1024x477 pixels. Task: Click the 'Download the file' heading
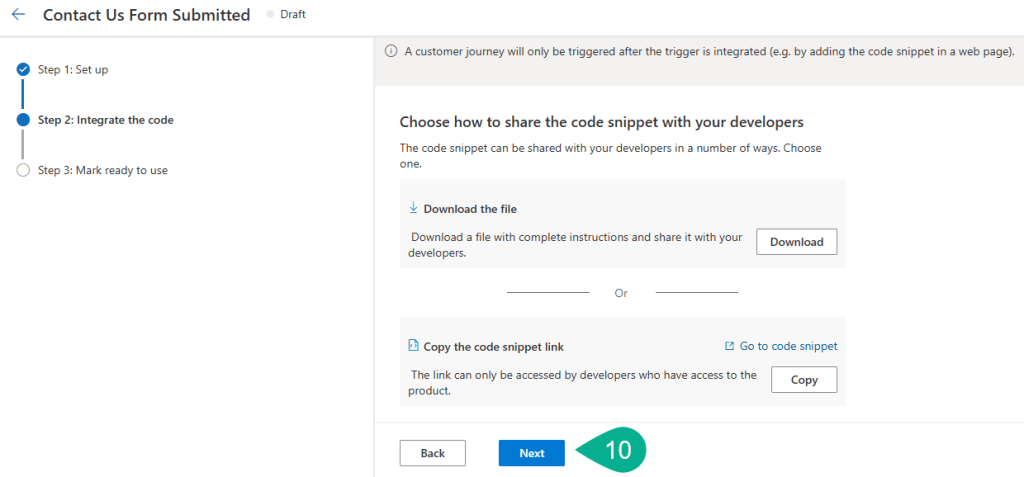click(470, 209)
